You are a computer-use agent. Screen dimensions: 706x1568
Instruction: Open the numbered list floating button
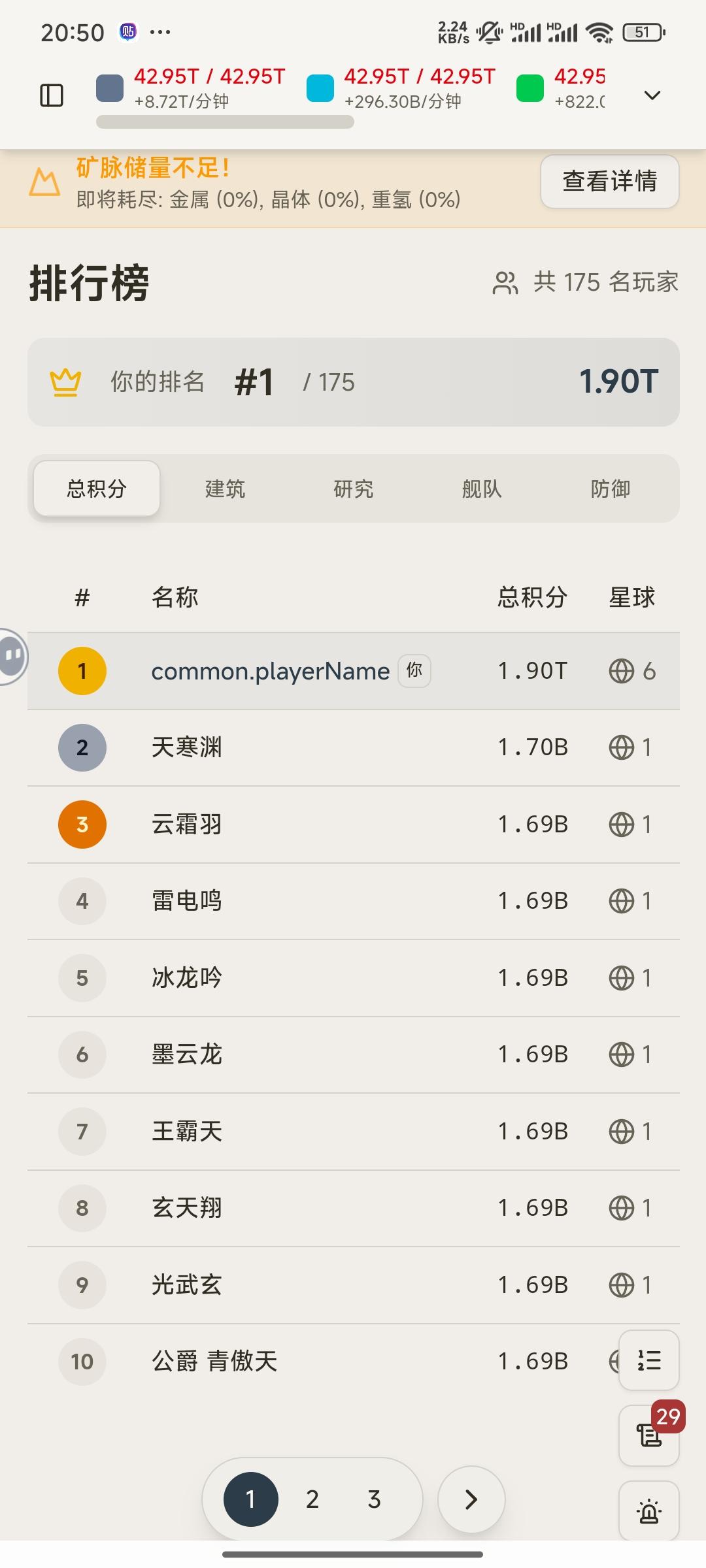(648, 1360)
